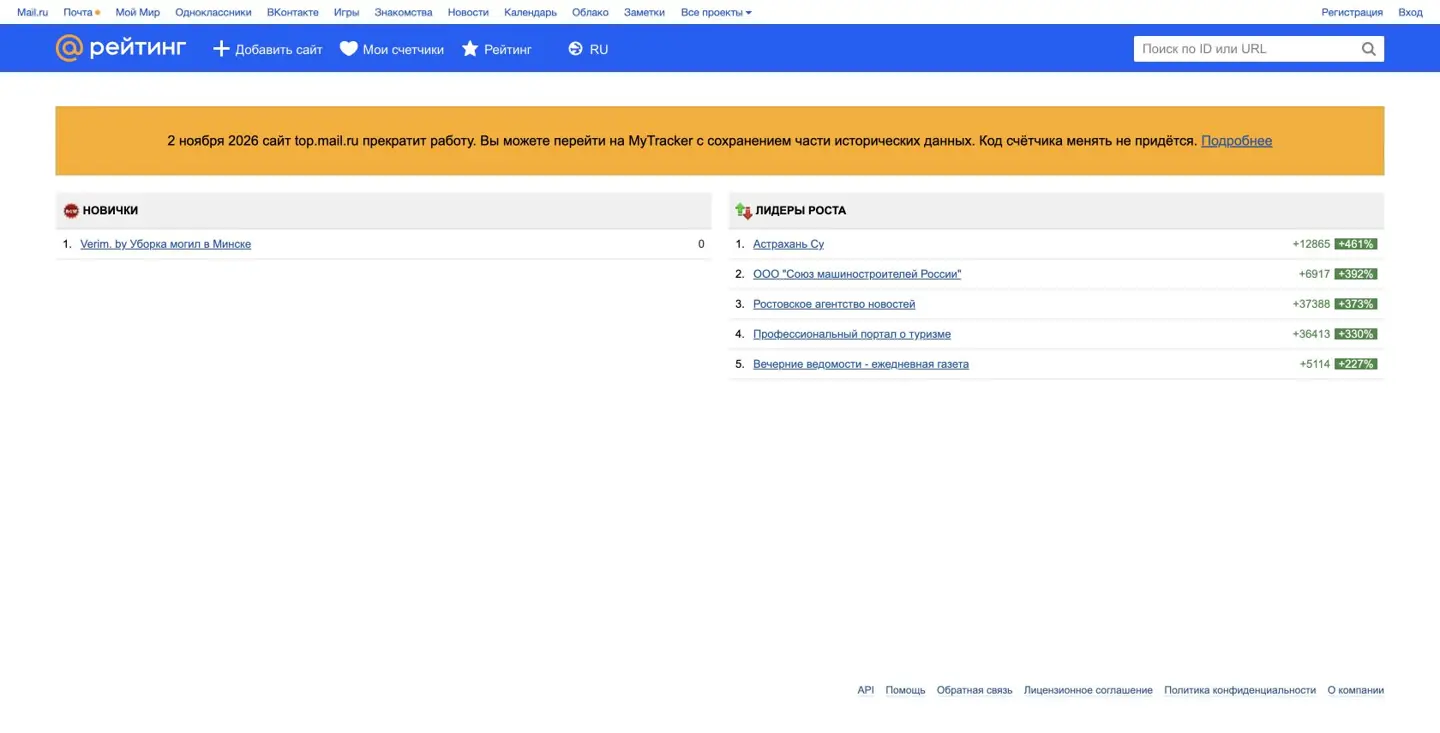
Task: Open the Астрахань Су link
Action: point(789,244)
